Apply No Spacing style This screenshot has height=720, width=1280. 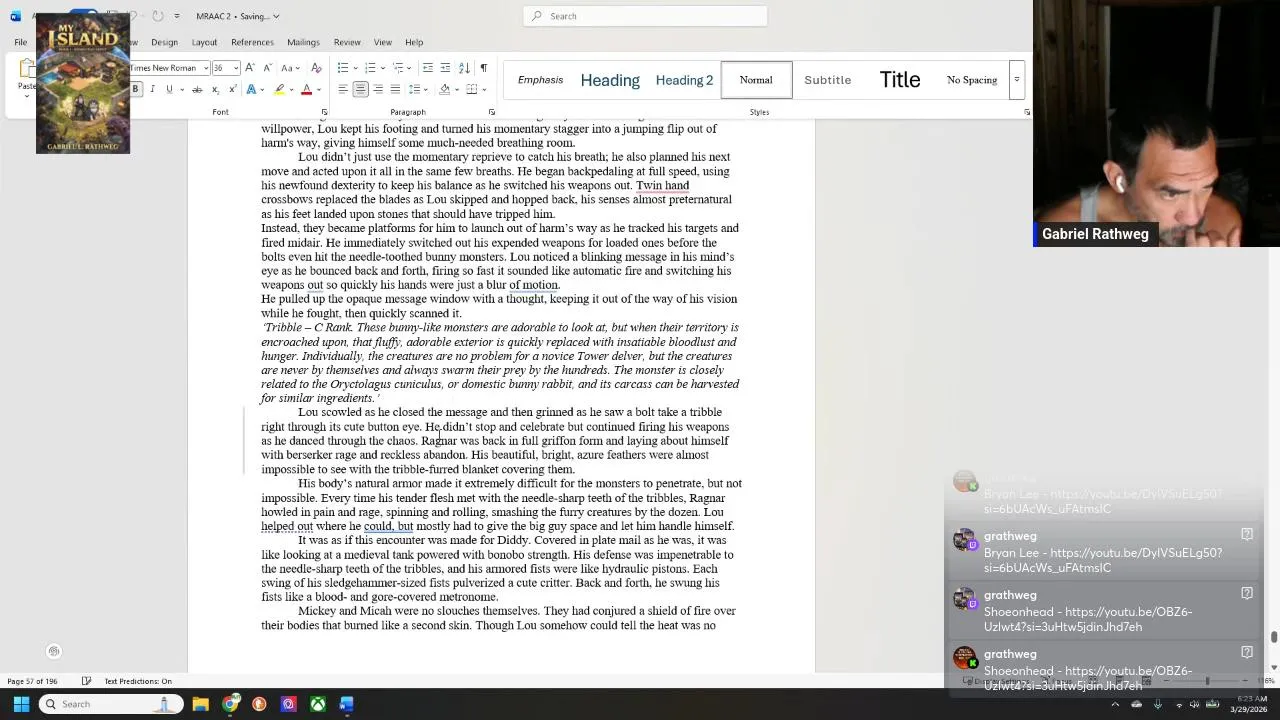972,80
